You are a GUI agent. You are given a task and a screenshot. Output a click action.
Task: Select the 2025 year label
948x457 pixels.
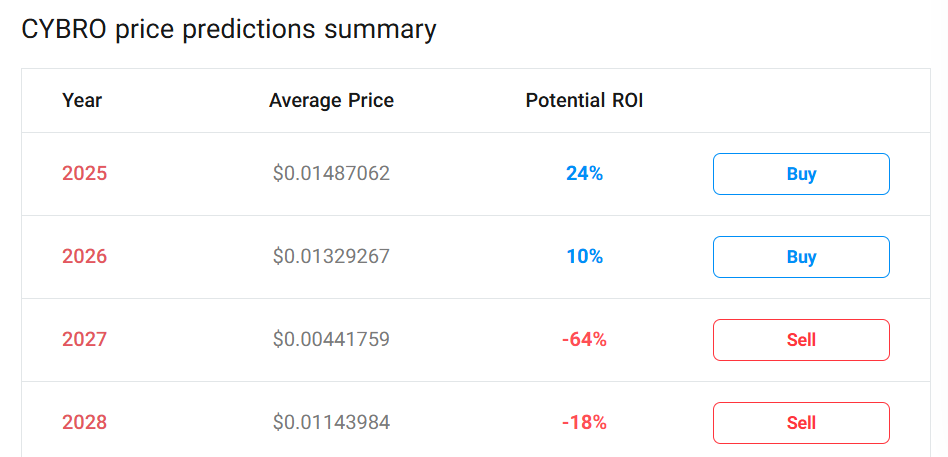click(84, 174)
